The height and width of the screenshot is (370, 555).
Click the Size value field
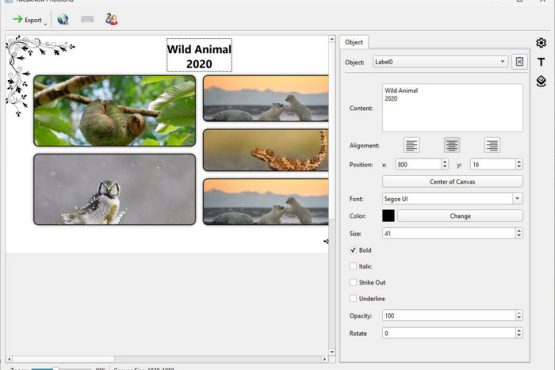pos(449,233)
